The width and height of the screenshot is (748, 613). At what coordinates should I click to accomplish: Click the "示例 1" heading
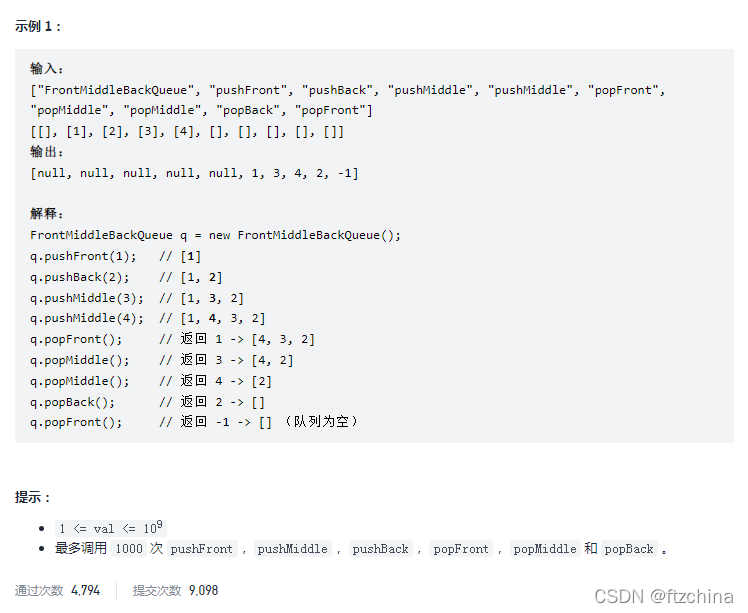[x=38, y=26]
